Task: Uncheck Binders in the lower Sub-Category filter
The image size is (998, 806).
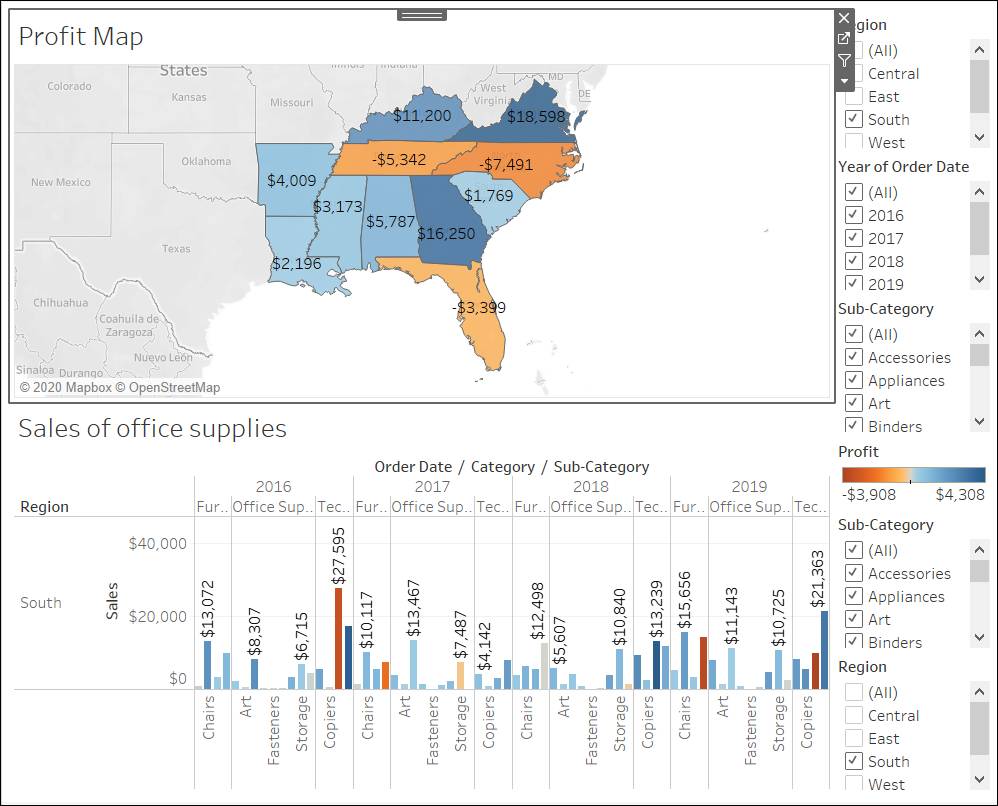Action: tap(854, 642)
